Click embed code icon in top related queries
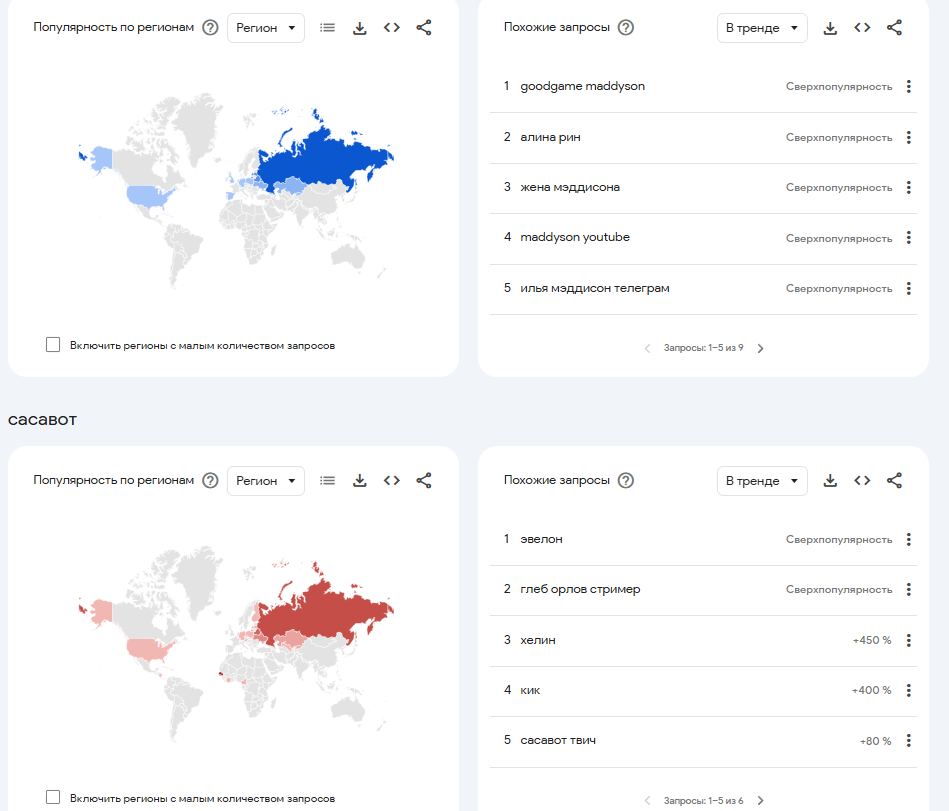 point(862,28)
